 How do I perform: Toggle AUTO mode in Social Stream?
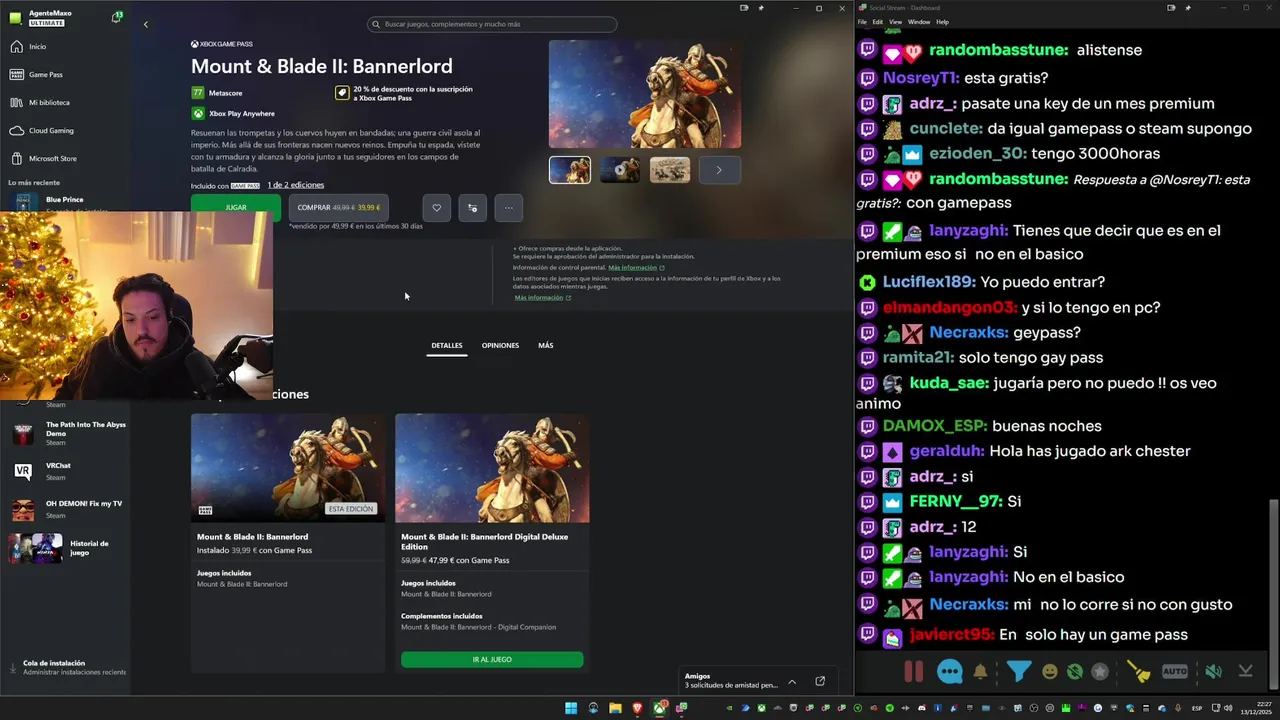[1175, 672]
